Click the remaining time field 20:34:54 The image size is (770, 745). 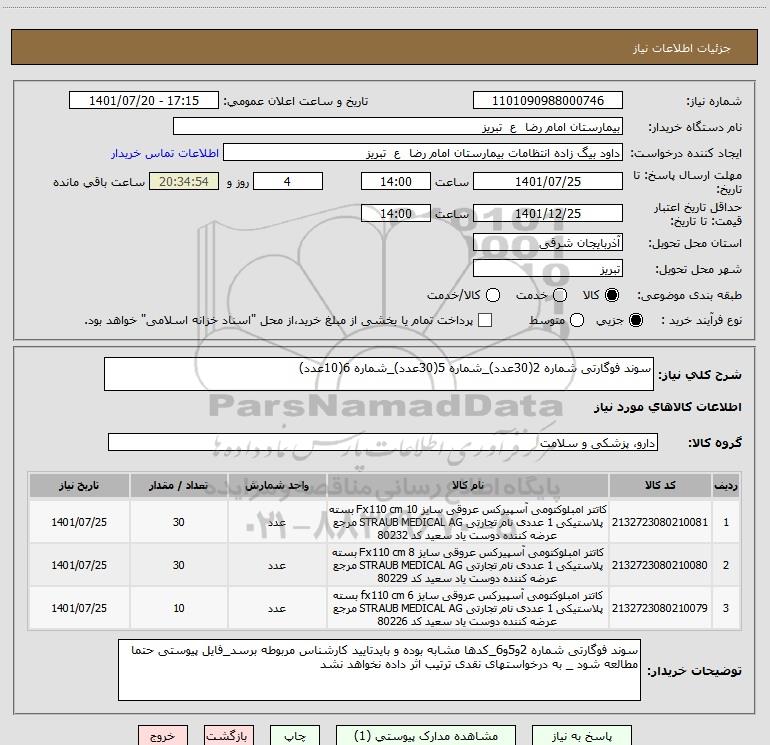pyautogui.click(x=184, y=181)
